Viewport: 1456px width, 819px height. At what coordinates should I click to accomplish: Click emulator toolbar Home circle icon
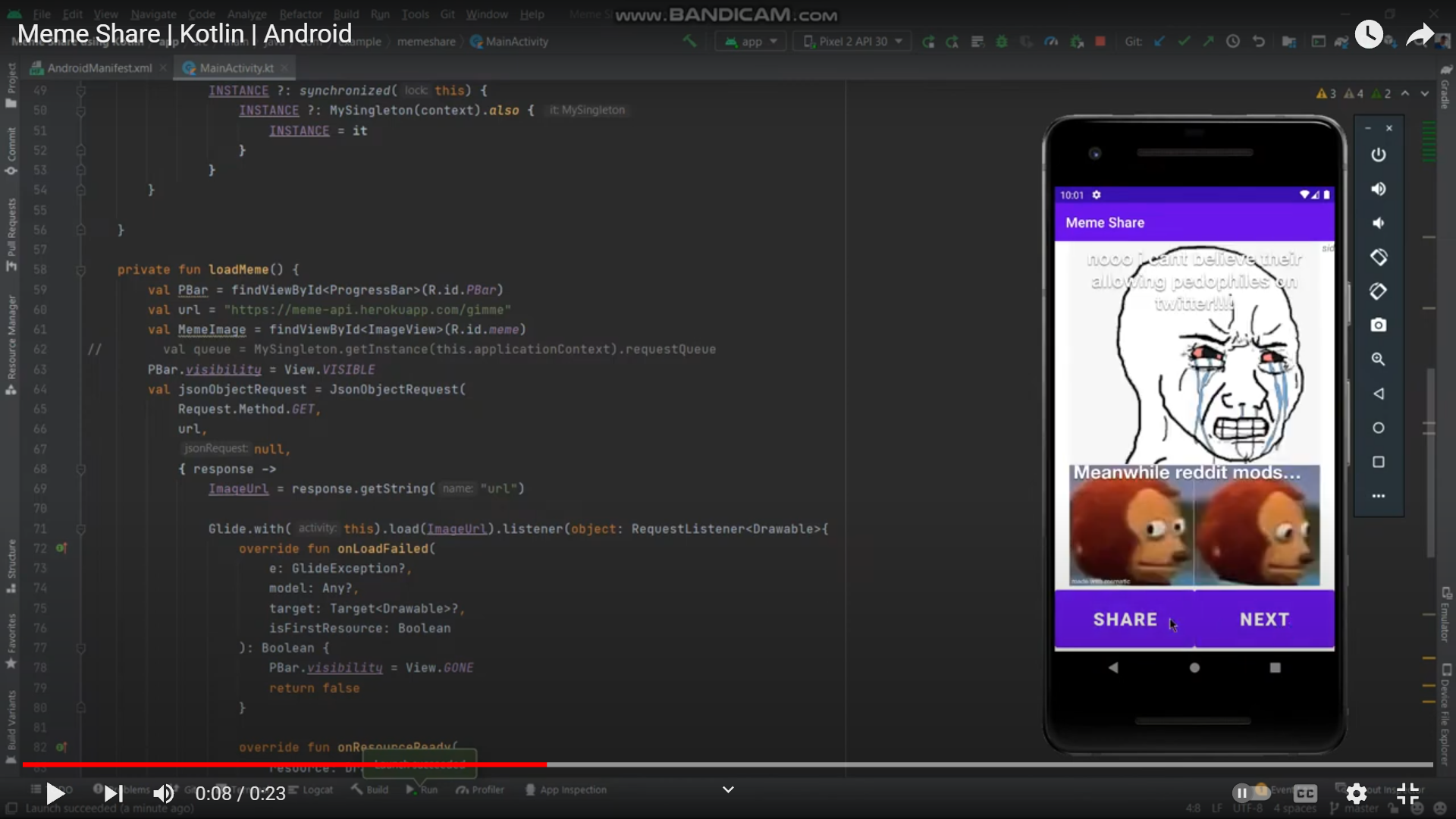click(x=1379, y=428)
